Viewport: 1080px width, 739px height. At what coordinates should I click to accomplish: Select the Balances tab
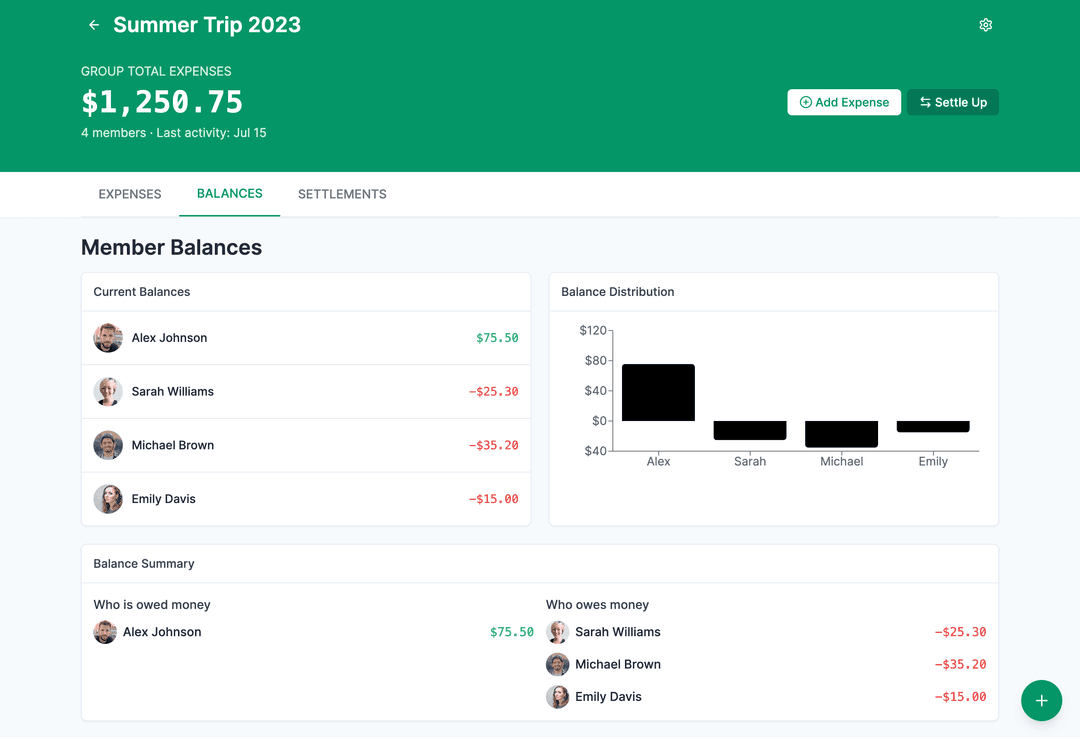pos(229,194)
